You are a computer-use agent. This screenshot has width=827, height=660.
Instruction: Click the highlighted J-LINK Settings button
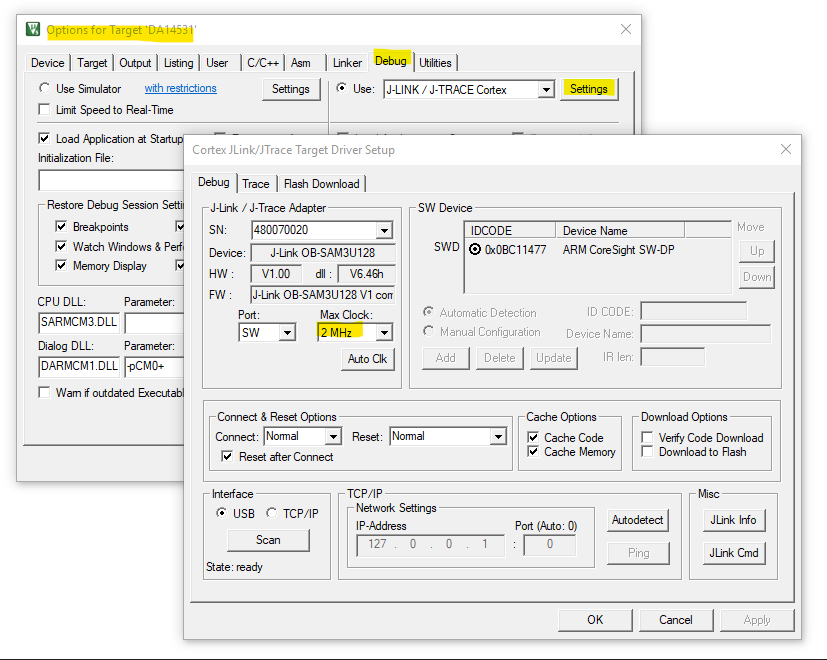click(x=589, y=89)
